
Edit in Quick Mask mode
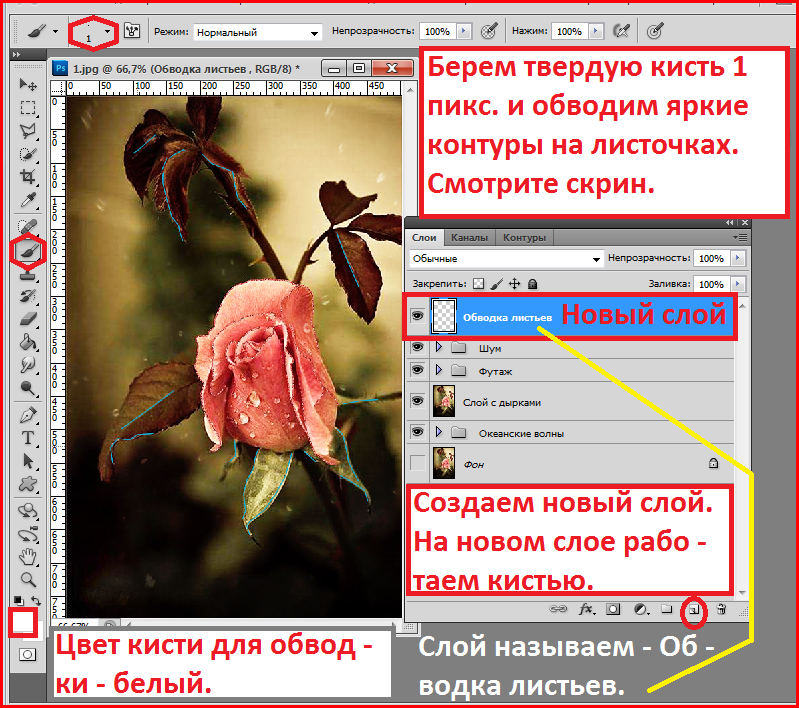(x=27, y=654)
